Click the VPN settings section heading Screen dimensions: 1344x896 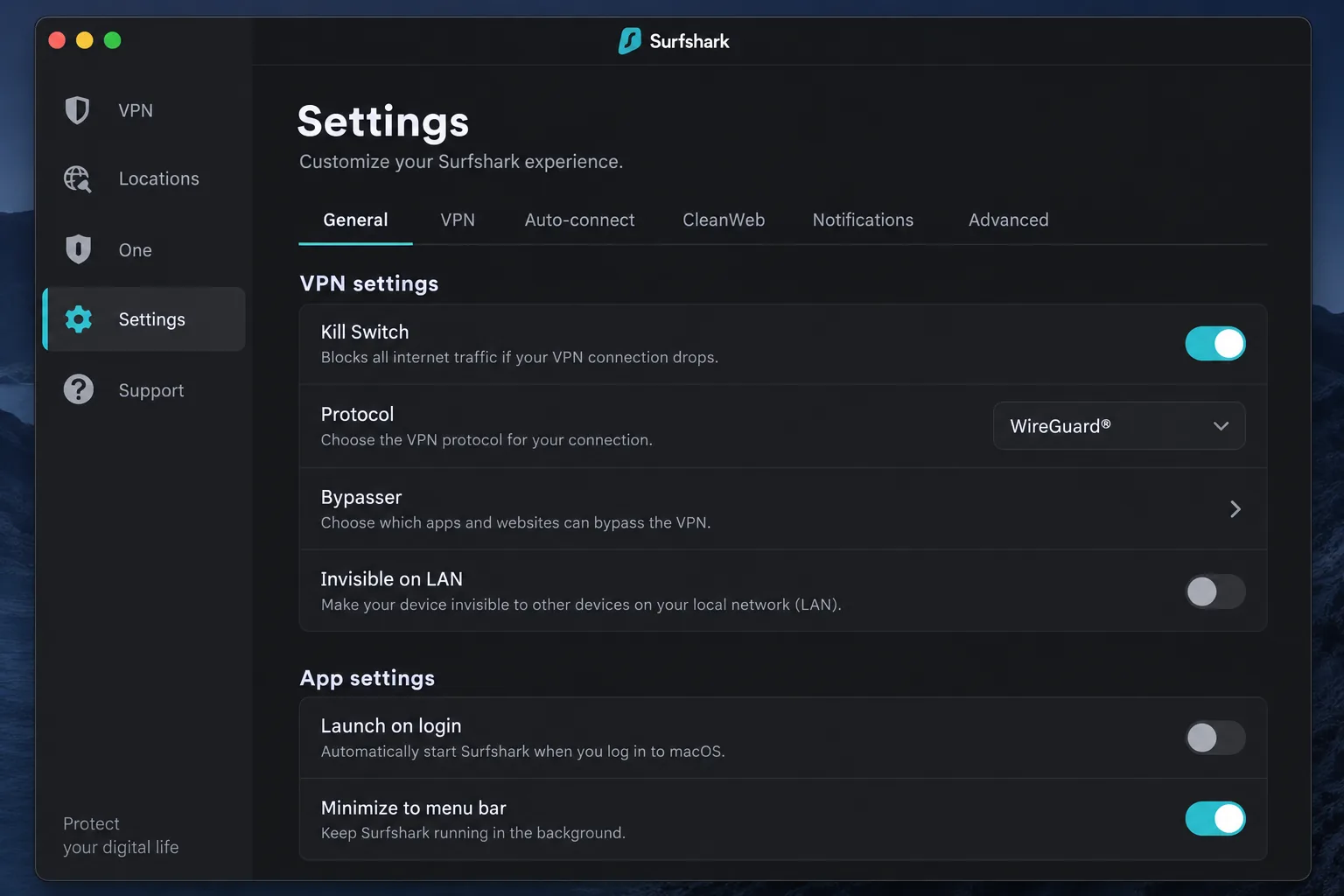(369, 283)
